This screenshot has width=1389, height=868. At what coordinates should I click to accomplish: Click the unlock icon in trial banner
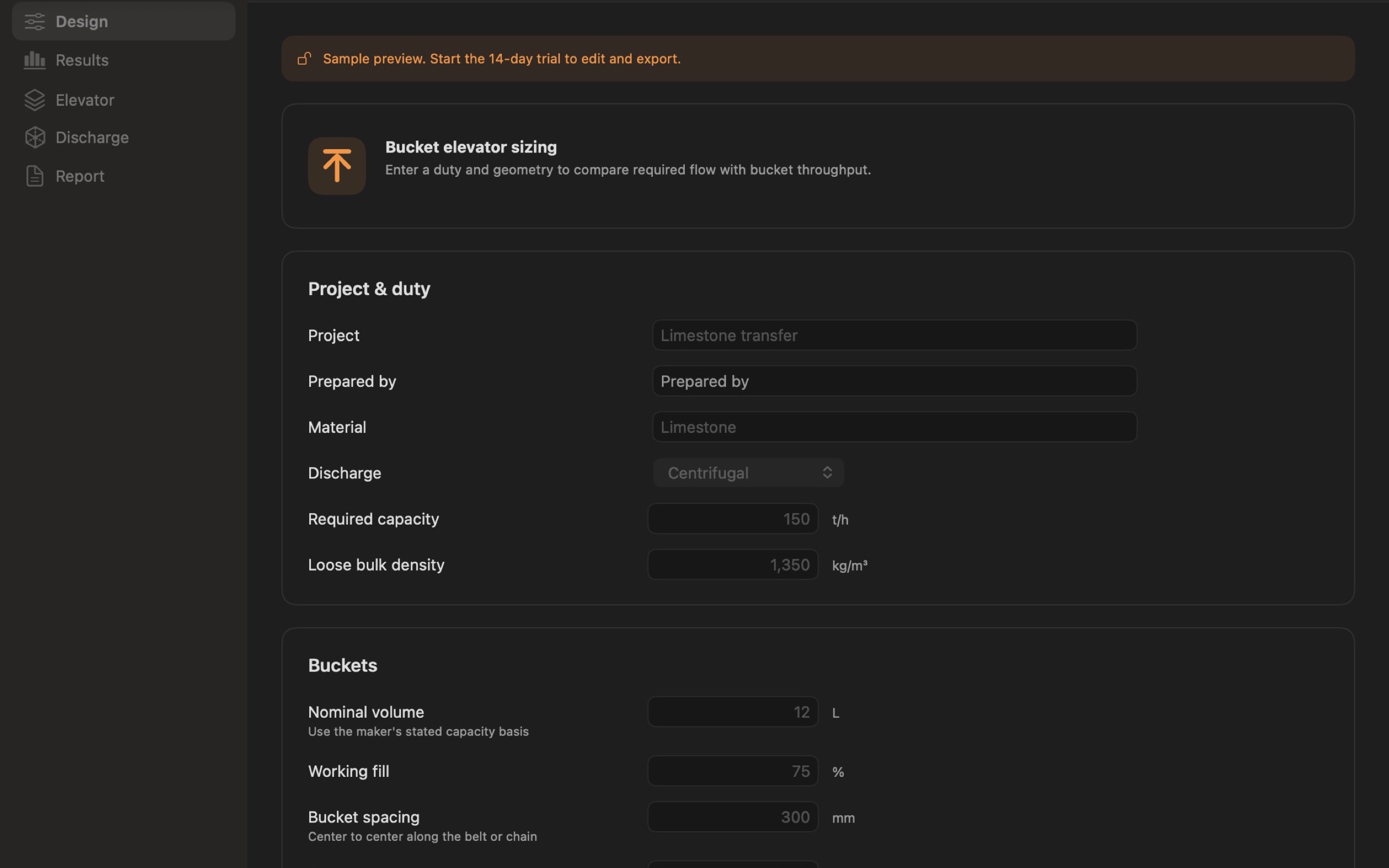(x=304, y=59)
